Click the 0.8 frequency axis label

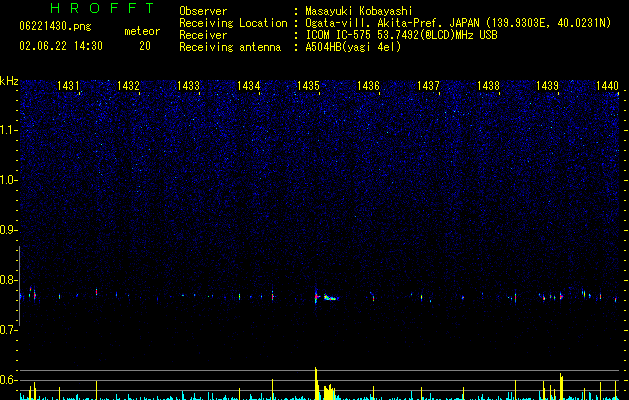8,280
